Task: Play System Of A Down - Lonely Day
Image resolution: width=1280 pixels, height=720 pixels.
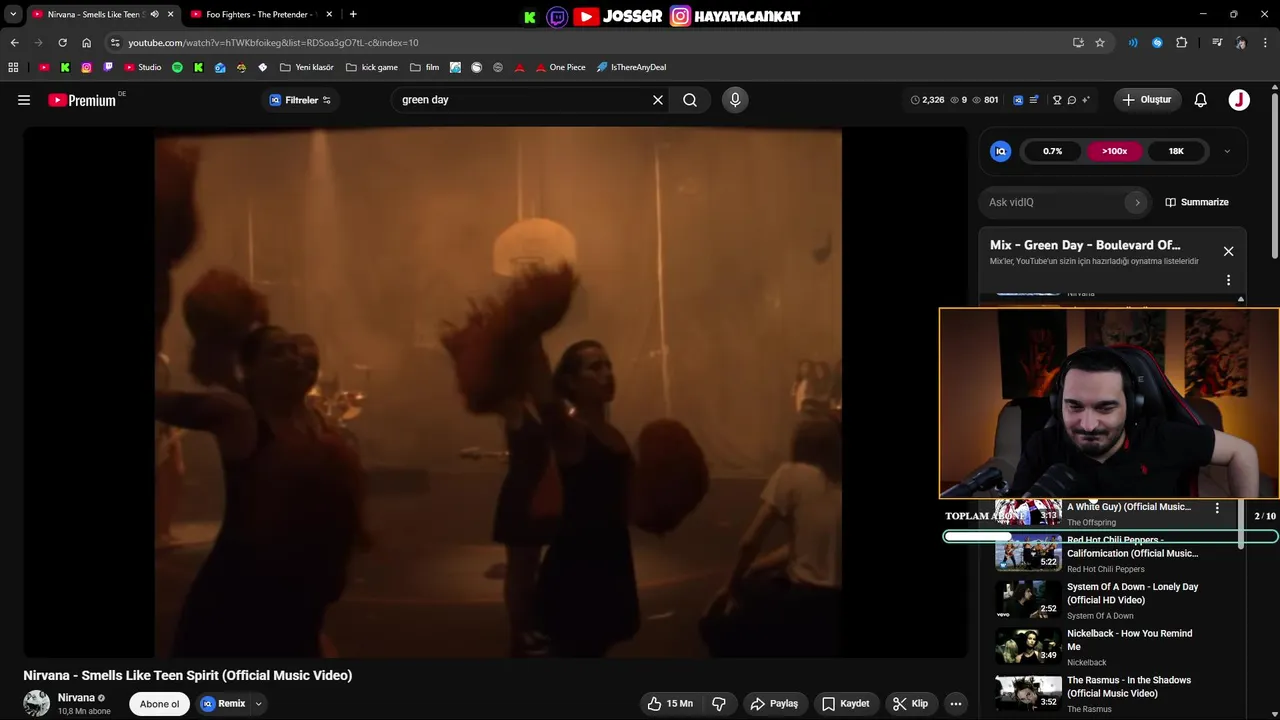Action: [1110, 600]
